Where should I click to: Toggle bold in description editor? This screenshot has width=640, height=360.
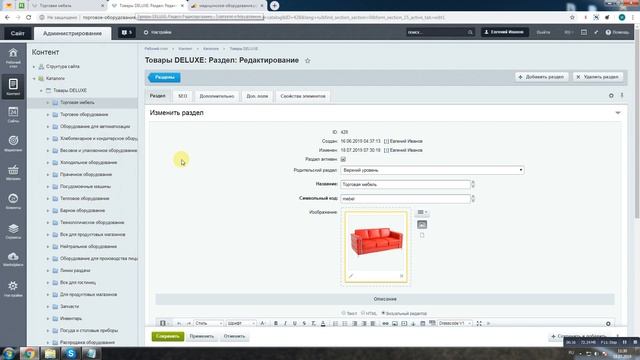pos(276,323)
